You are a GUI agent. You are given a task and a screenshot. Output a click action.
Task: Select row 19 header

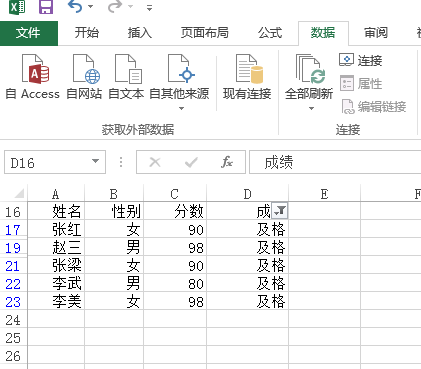[13, 248]
